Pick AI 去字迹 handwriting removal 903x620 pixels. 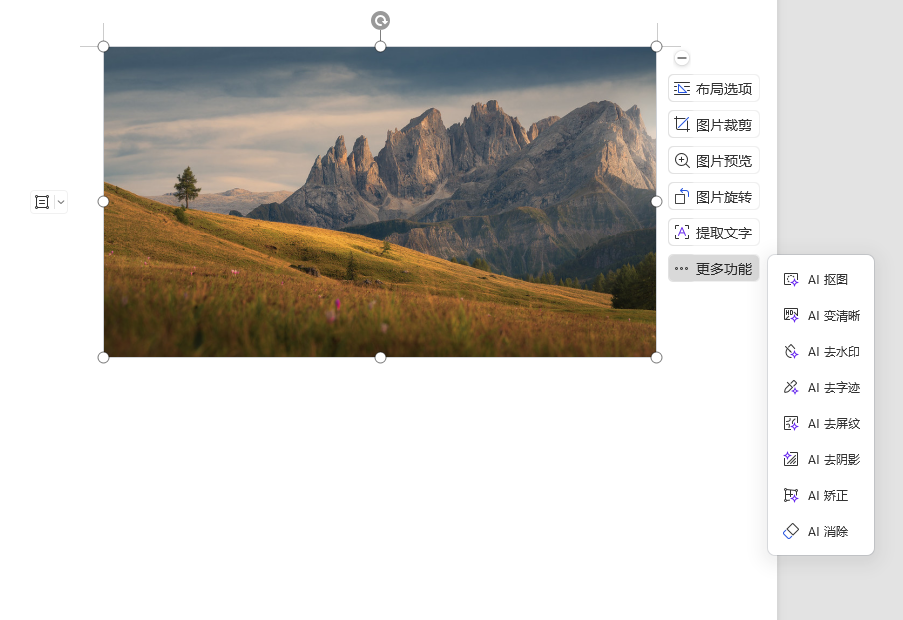820,388
